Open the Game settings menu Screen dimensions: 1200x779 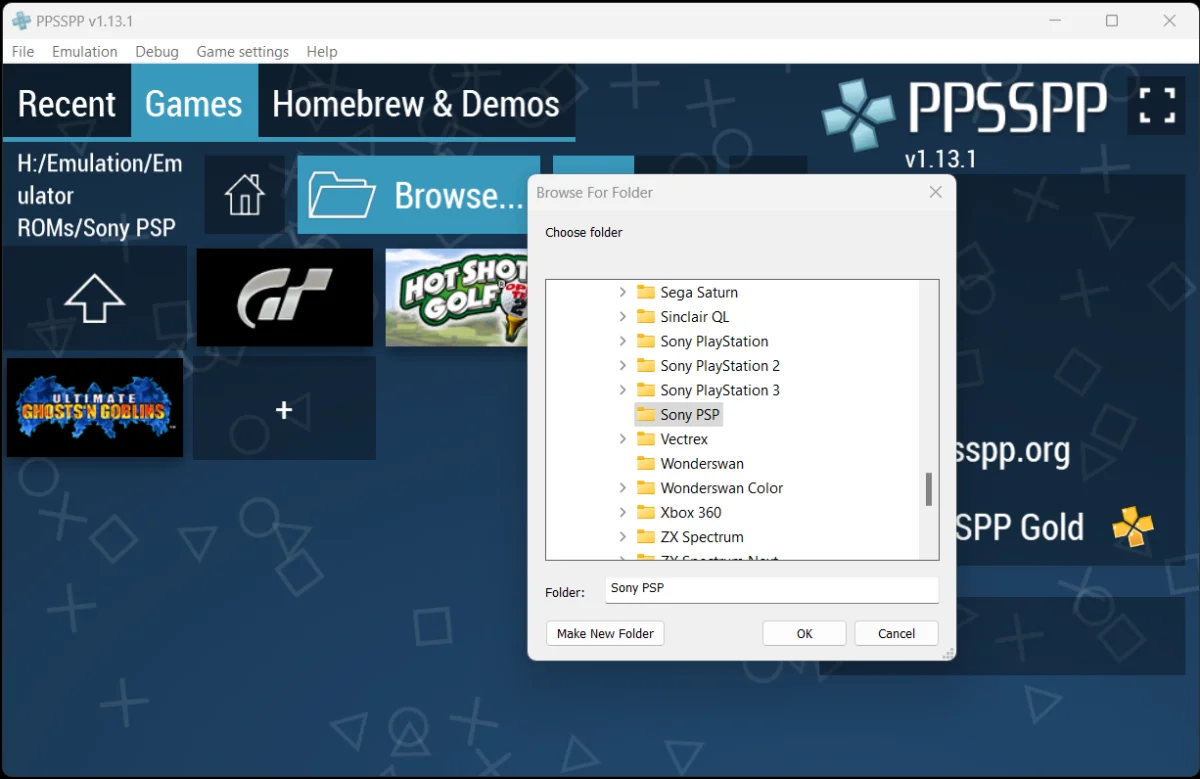click(243, 51)
